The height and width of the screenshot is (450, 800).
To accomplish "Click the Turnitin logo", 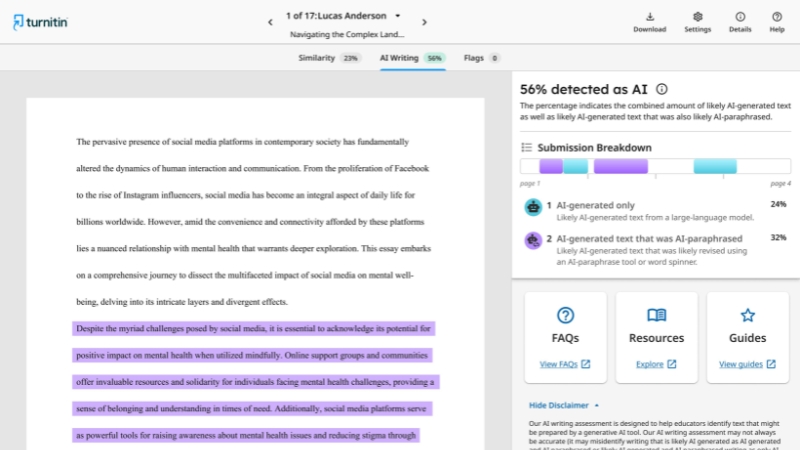I will click(x=40, y=22).
